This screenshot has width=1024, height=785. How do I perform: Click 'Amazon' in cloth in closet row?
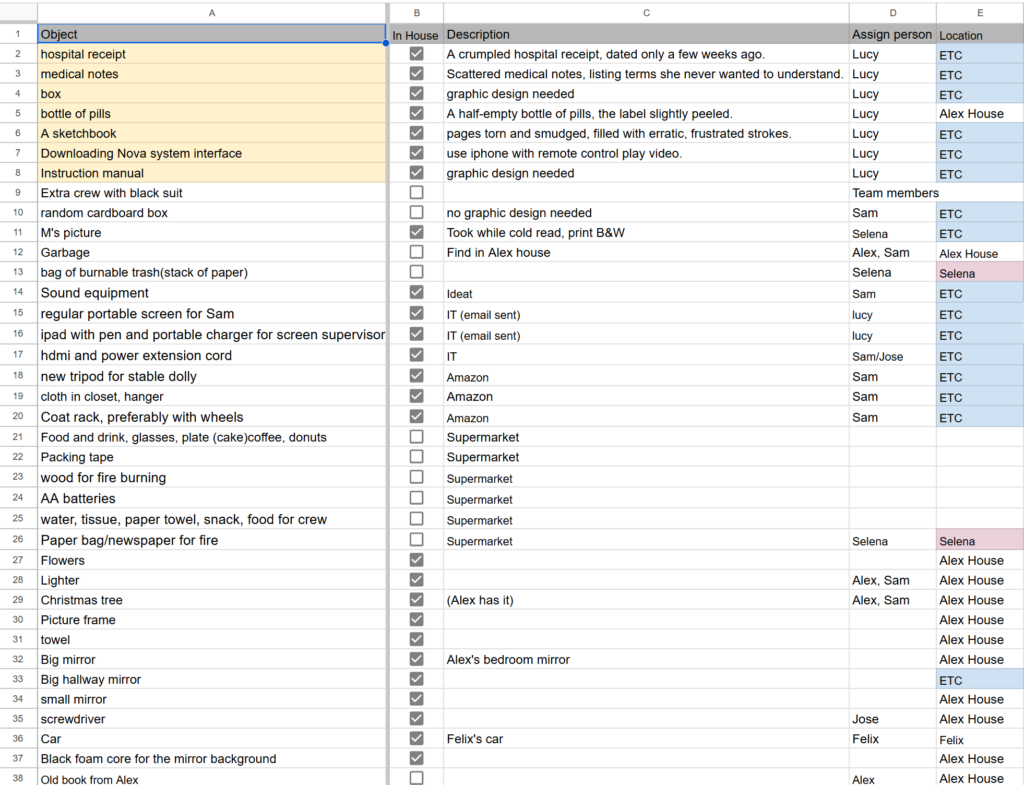[x=646, y=396]
